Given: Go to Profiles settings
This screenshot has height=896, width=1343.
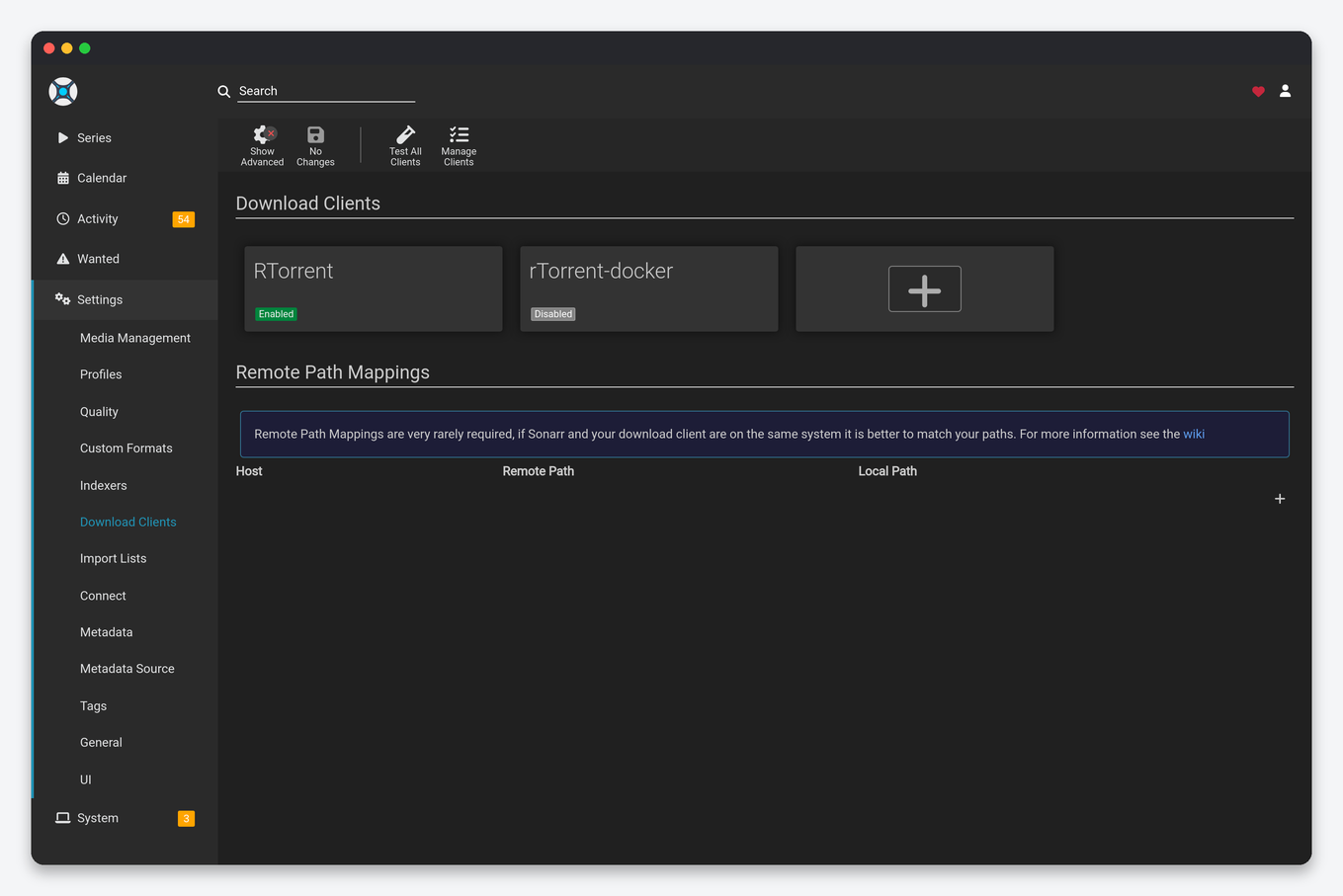Looking at the screenshot, I should coord(101,374).
